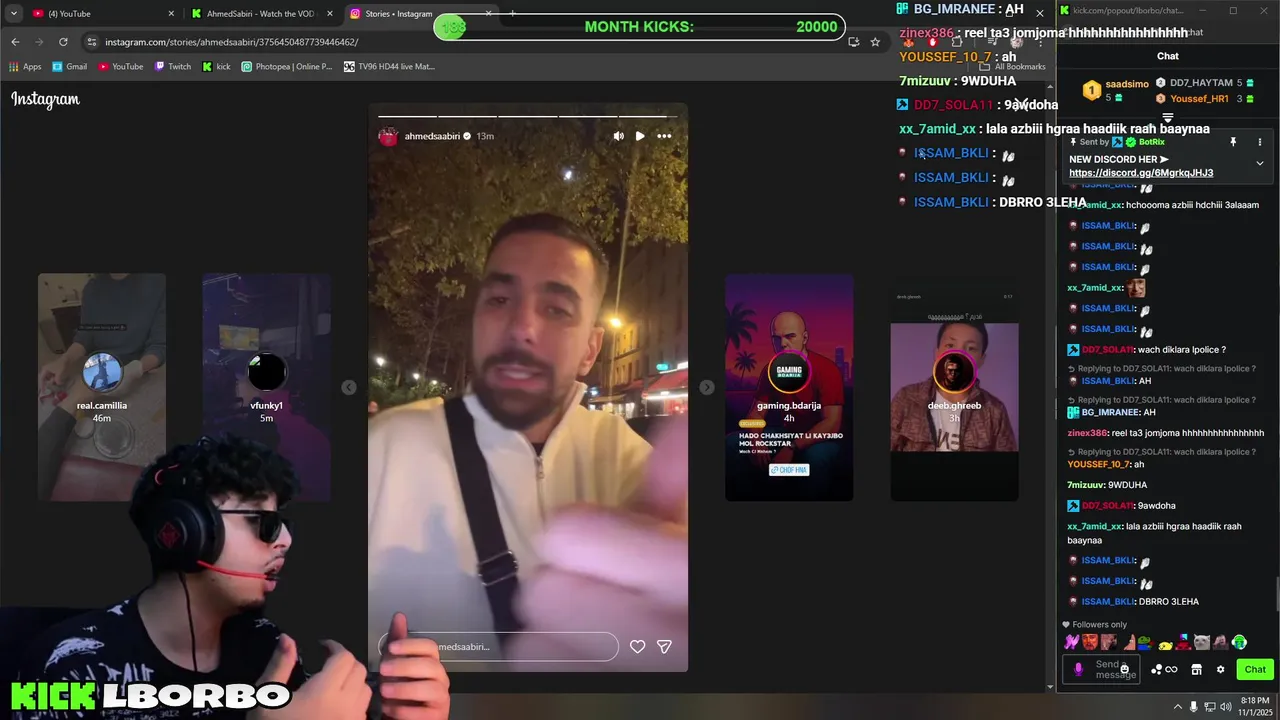Go to the next story arrow

[x=707, y=387]
